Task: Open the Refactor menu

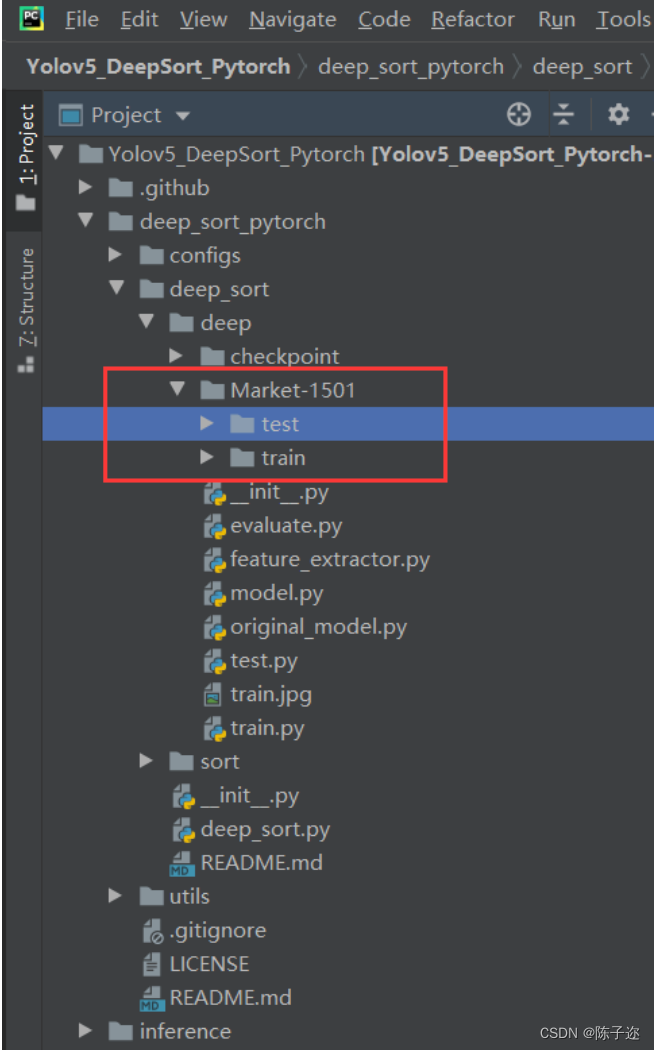Action: pos(473,19)
